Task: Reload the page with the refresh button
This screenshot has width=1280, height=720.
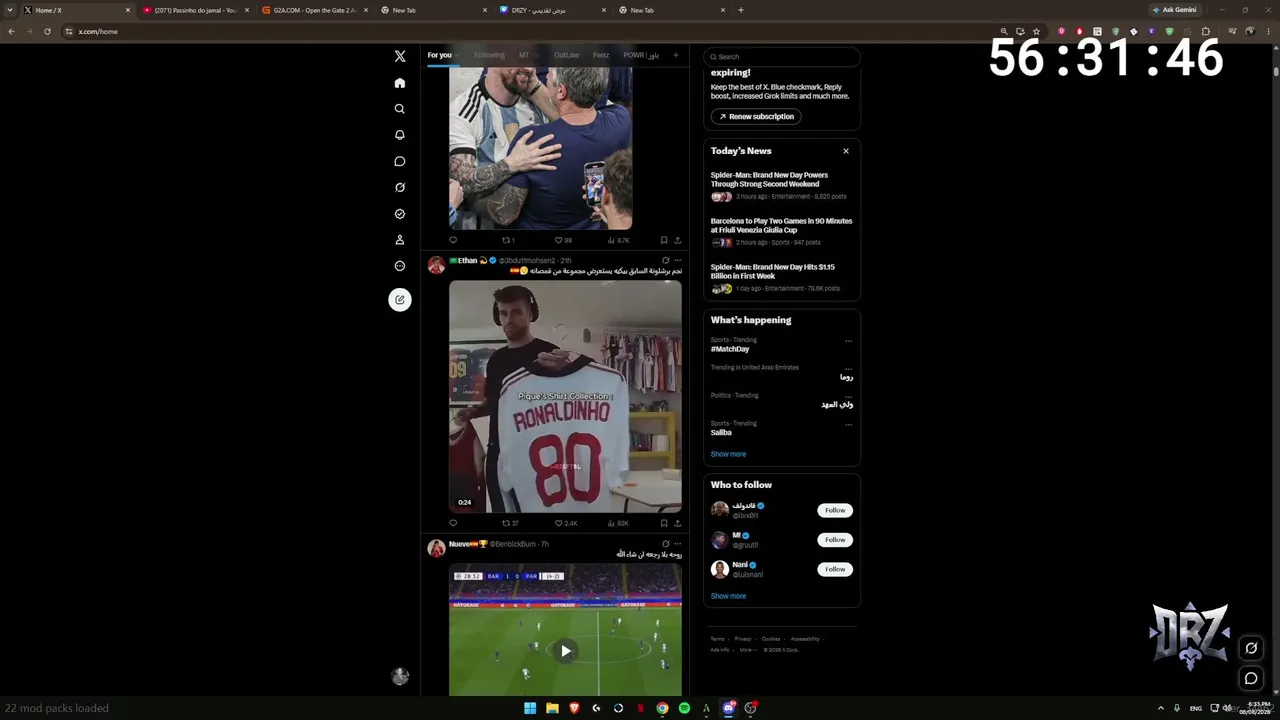Action: click(47, 31)
